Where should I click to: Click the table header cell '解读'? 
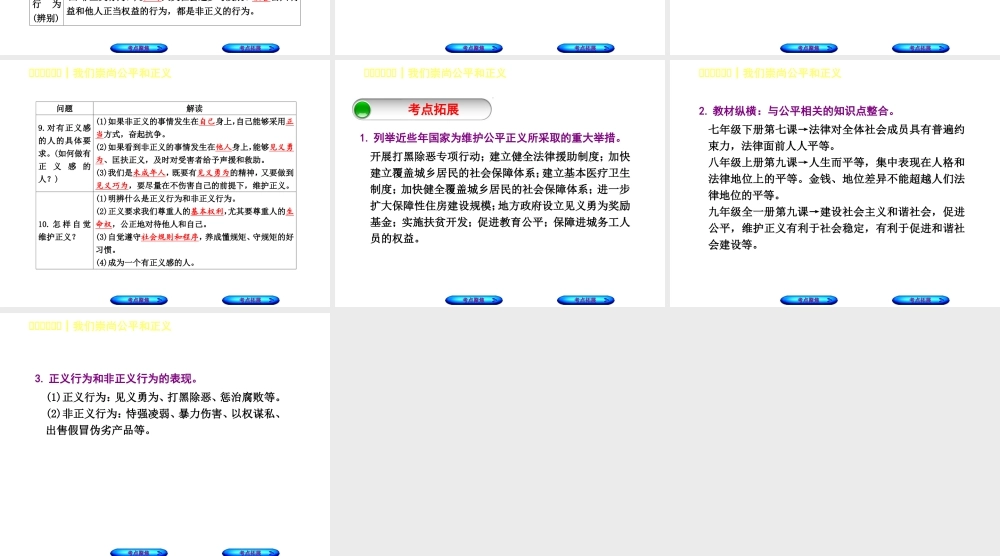tap(195, 108)
